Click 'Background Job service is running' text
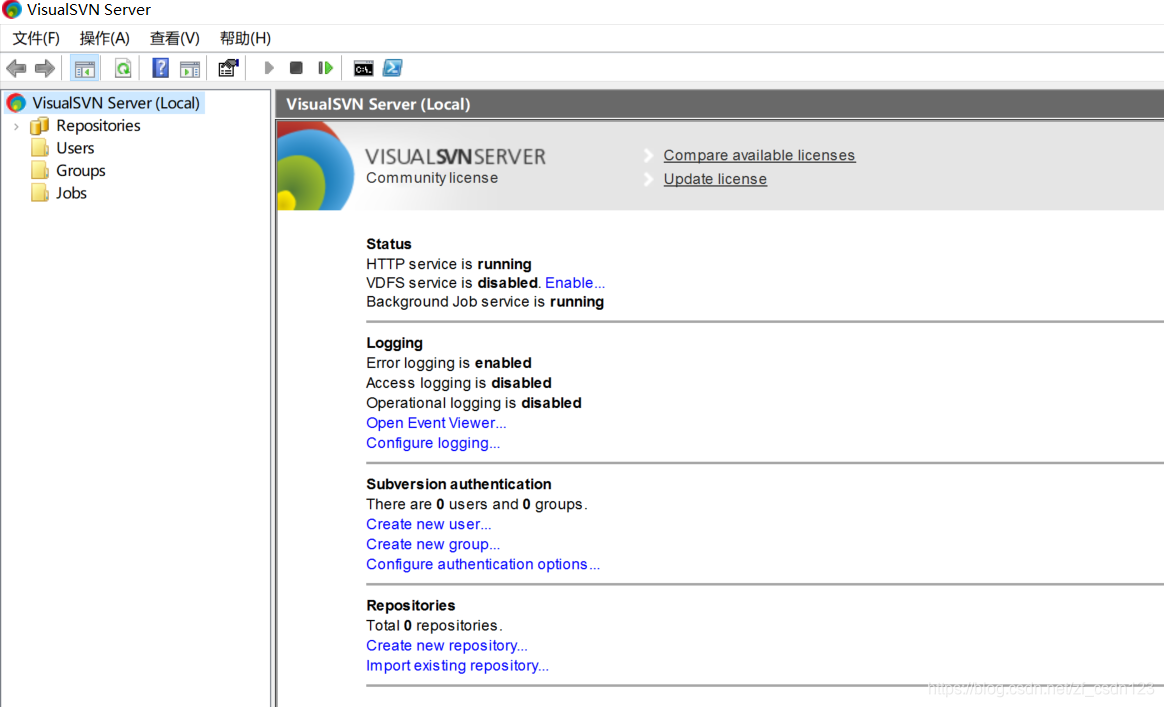The height and width of the screenshot is (707, 1164). pos(485,302)
